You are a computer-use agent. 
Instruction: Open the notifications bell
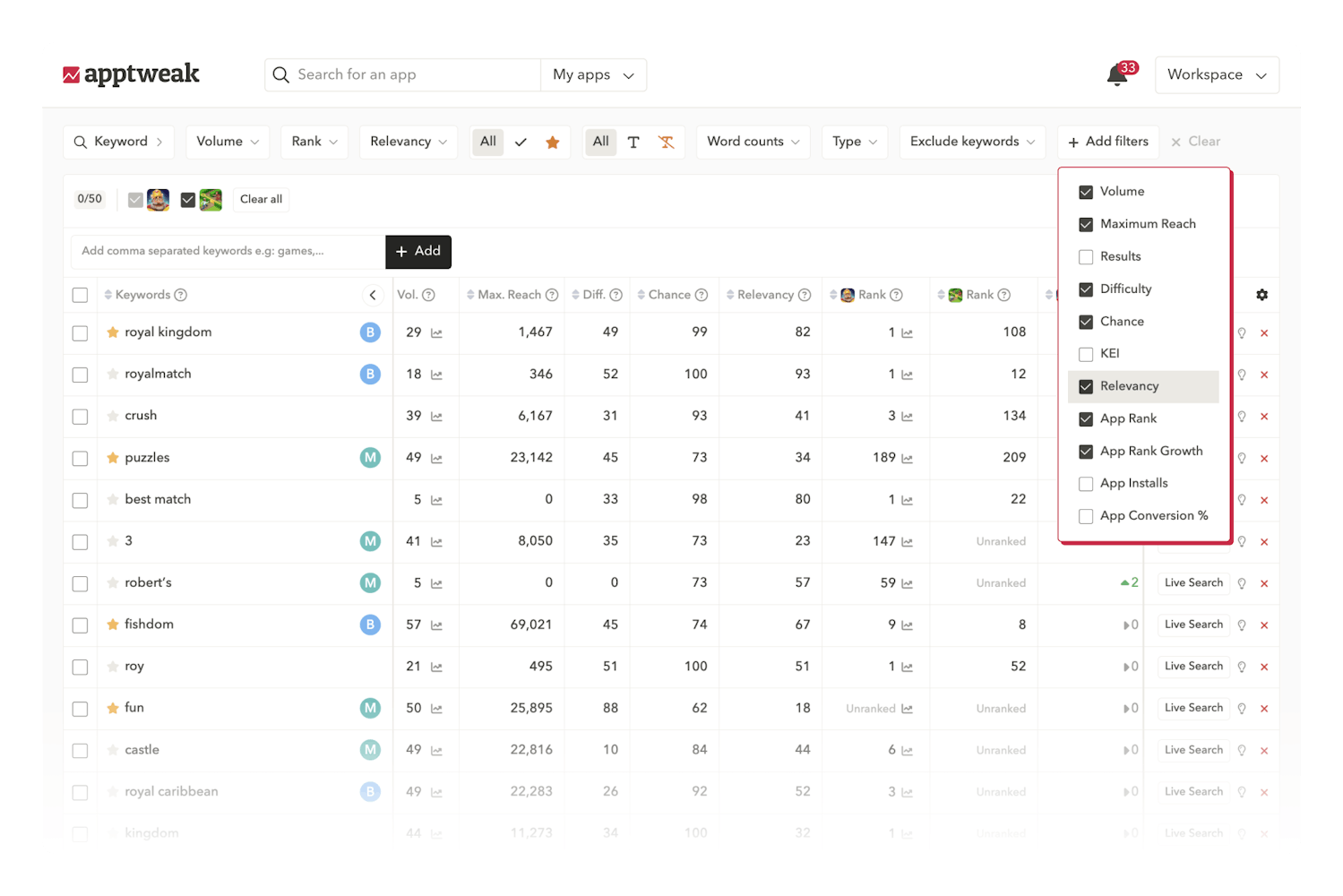1115,75
